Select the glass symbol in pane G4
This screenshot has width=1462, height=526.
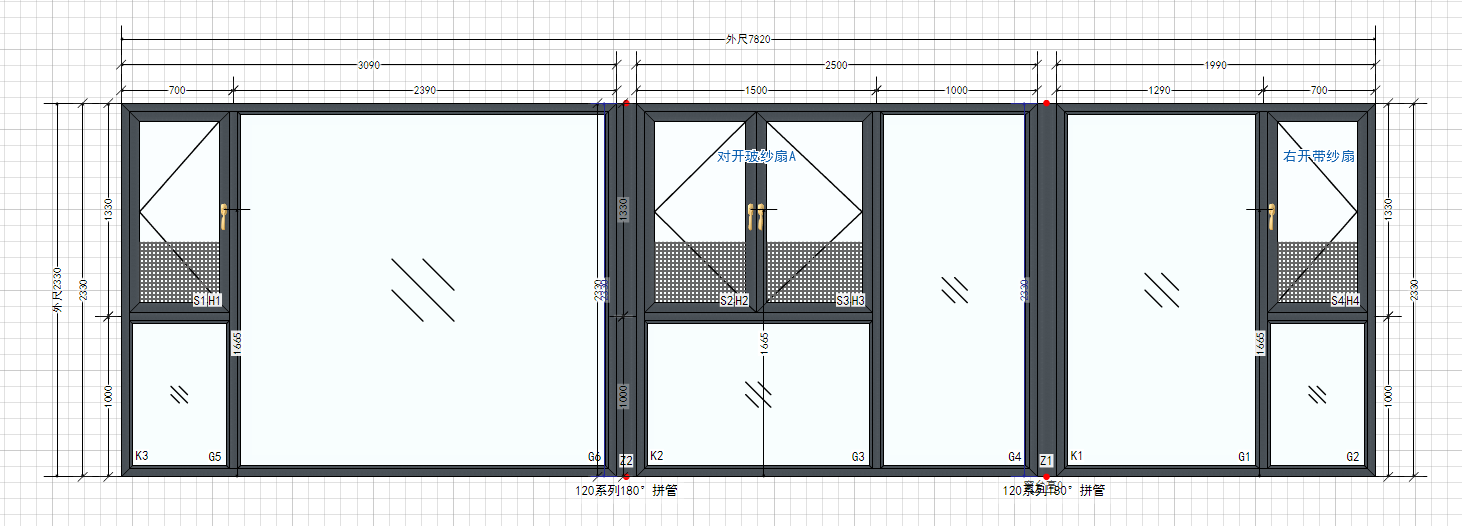(x=955, y=290)
